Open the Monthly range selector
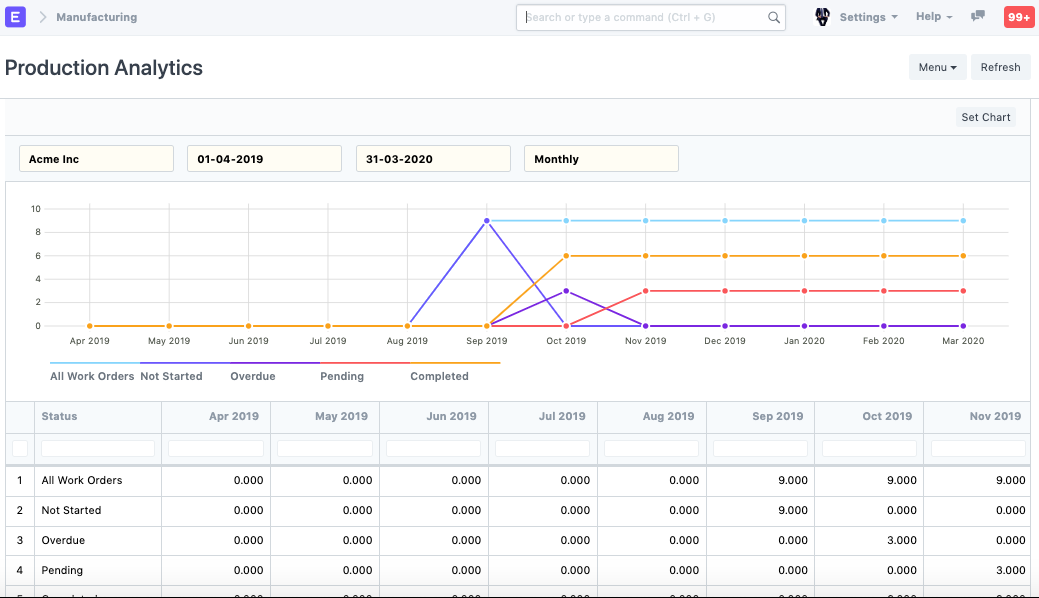The height and width of the screenshot is (598, 1039). click(x=601, y=159)
